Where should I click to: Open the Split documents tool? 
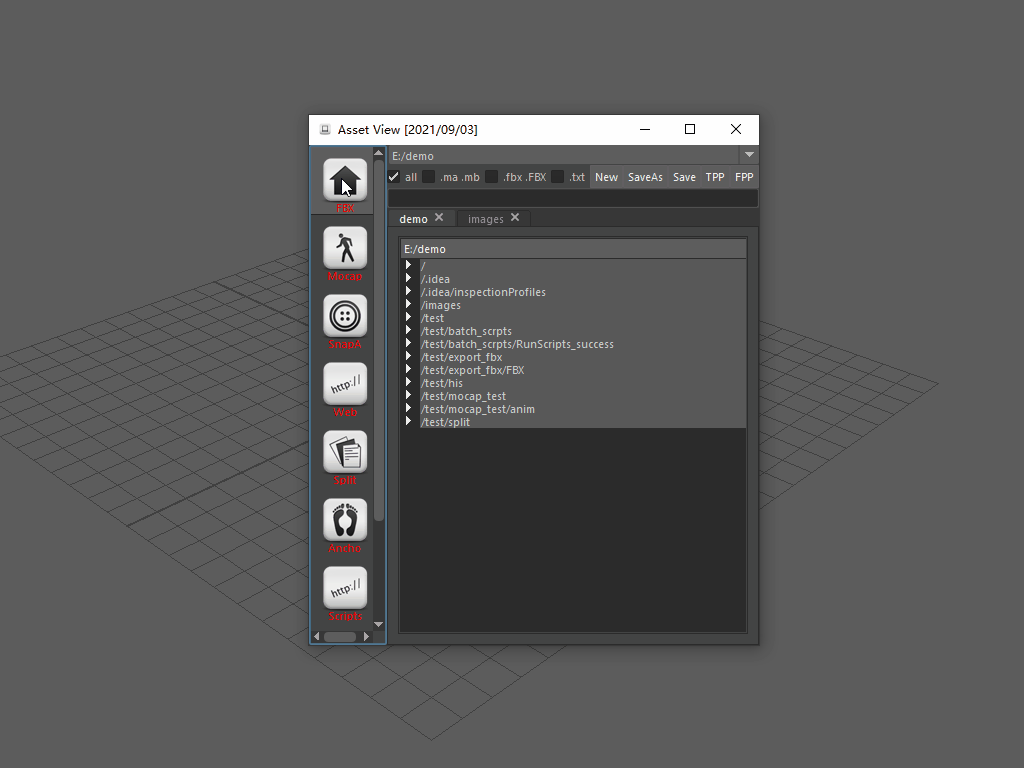345,452
